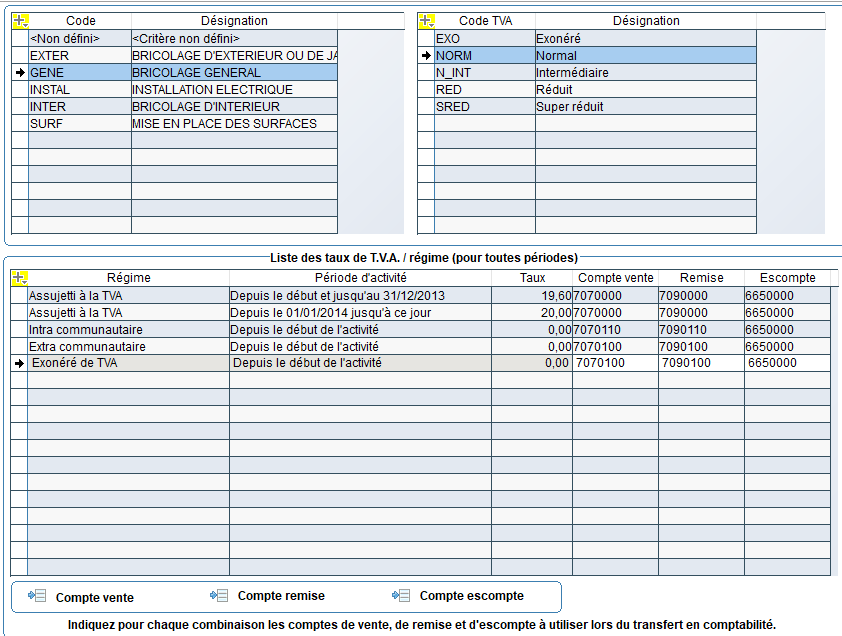Click the Exonéré designation cell

(x=646, y=39)
